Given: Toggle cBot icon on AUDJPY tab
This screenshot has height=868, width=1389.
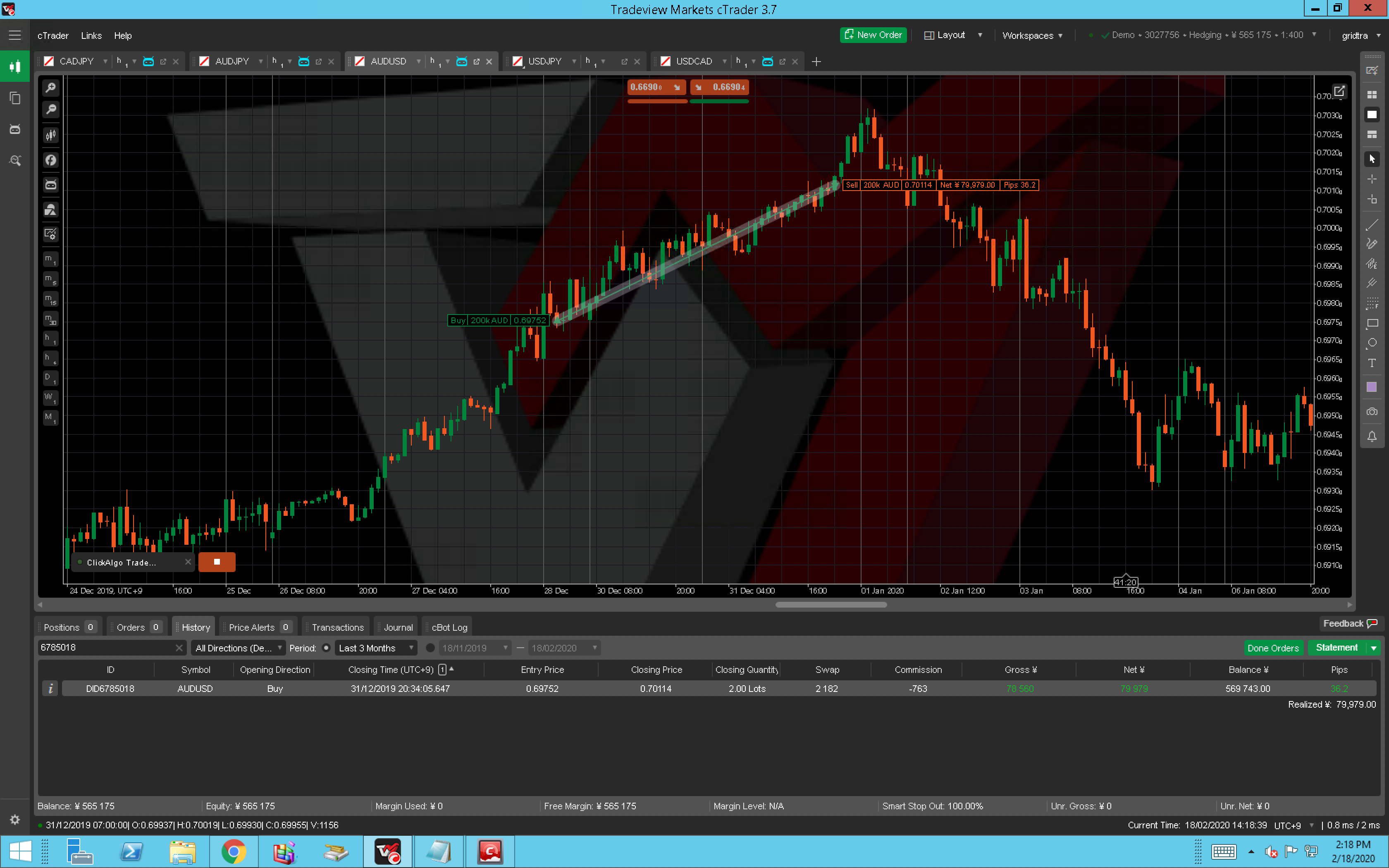Looking at the screenshot, I should (x=303, y=62).
